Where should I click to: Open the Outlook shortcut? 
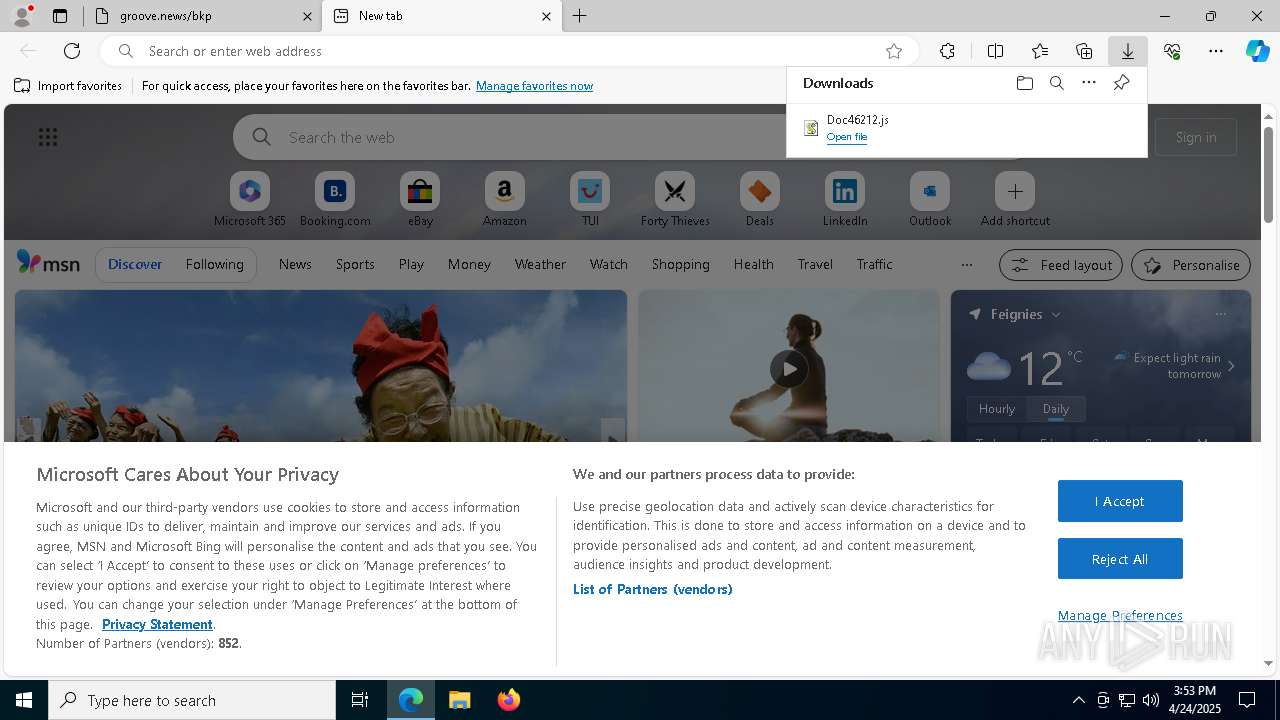(x=930, y=200)
